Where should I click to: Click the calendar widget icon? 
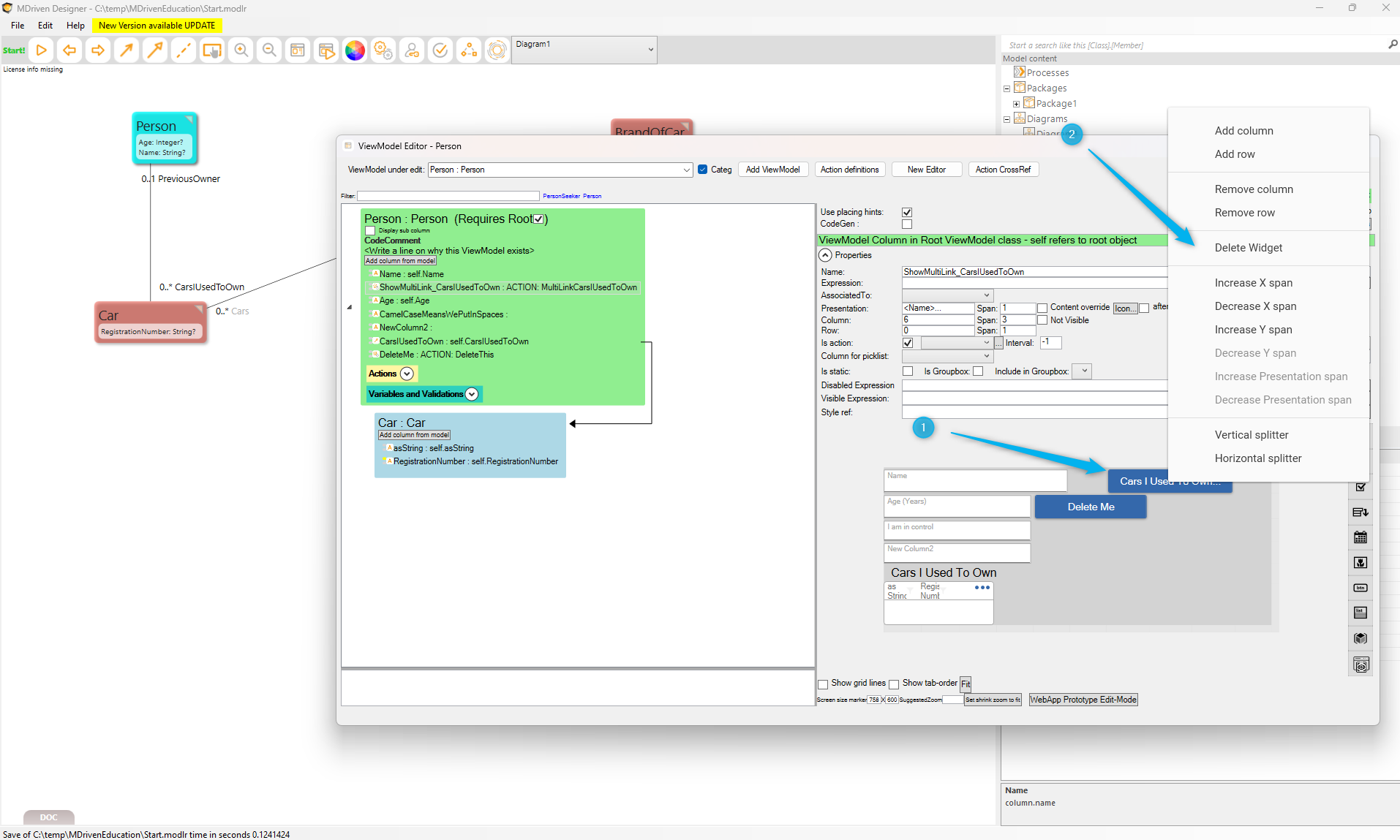coord(1361,537)
